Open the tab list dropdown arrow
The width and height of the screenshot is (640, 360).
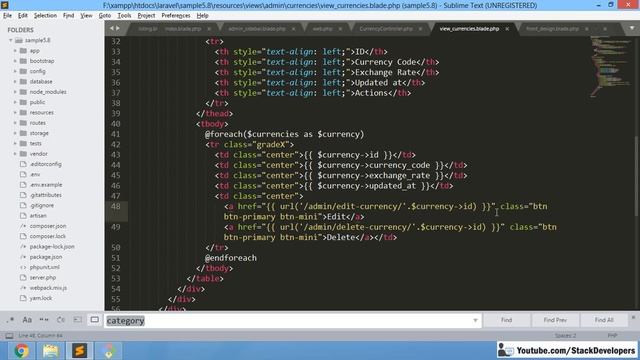click(x=632, y=28)
